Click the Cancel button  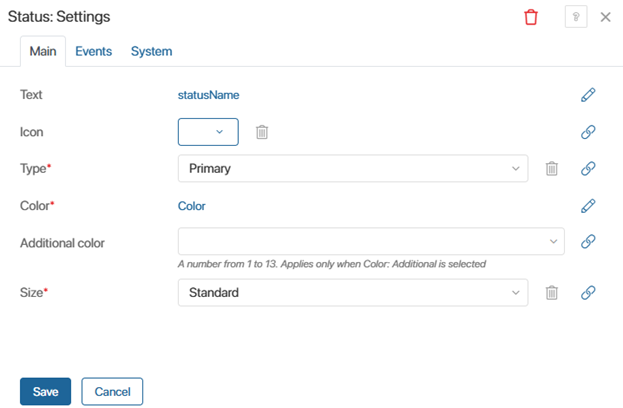[112, 391]
